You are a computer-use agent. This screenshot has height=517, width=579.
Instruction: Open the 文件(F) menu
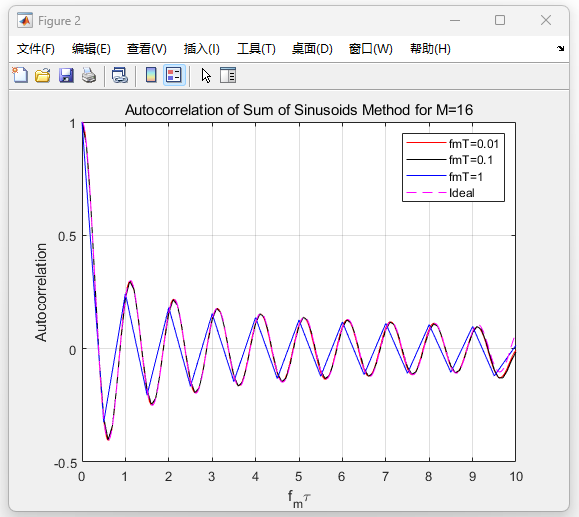tap(35, 49)
